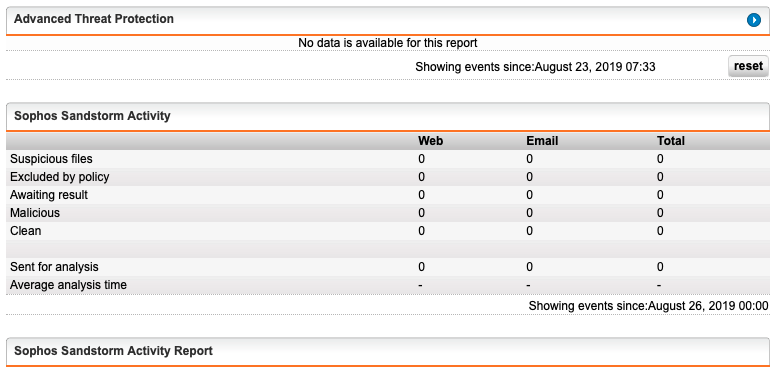Click the Web column header

[430, 141]
